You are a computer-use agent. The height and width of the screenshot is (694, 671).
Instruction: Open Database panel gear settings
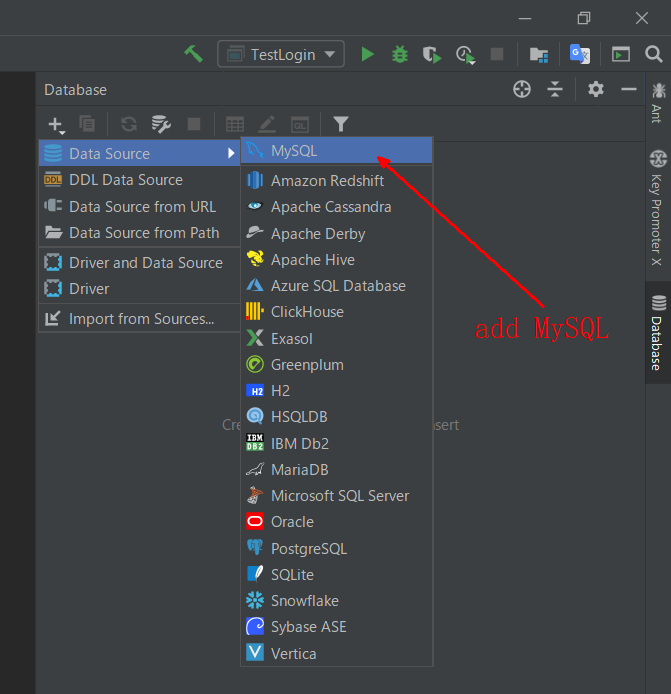coord(596,89)
